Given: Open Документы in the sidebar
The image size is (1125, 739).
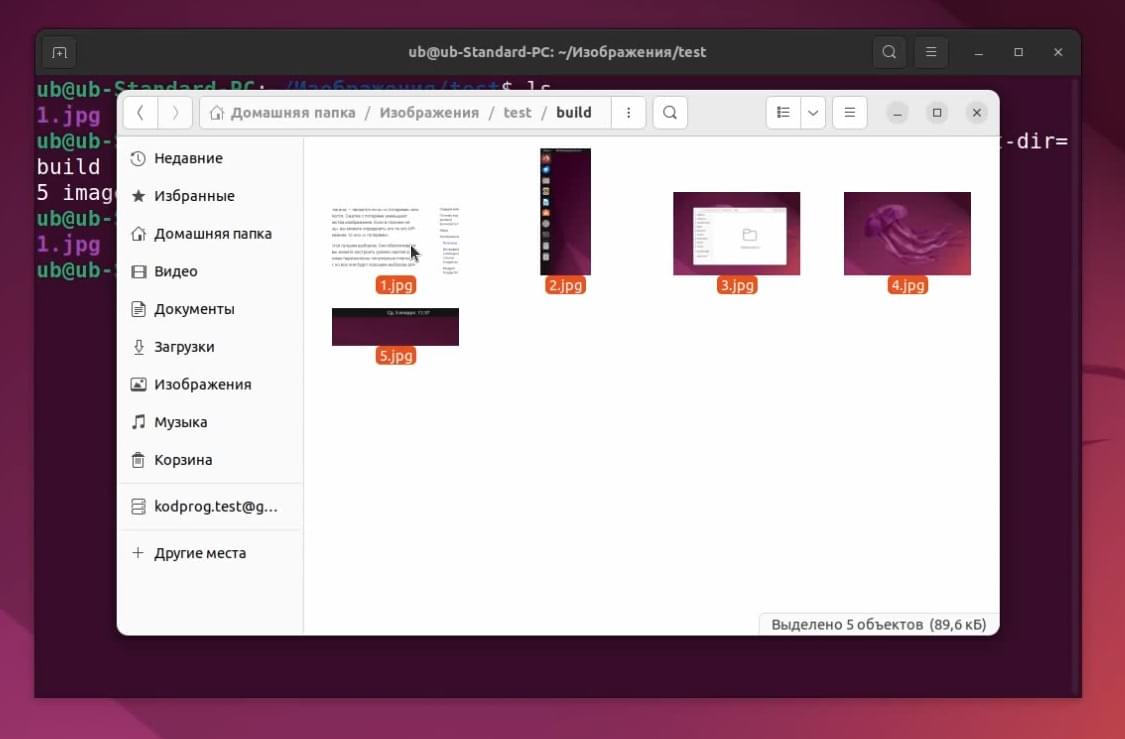Looking at the screenshot, I should (210, 309).
